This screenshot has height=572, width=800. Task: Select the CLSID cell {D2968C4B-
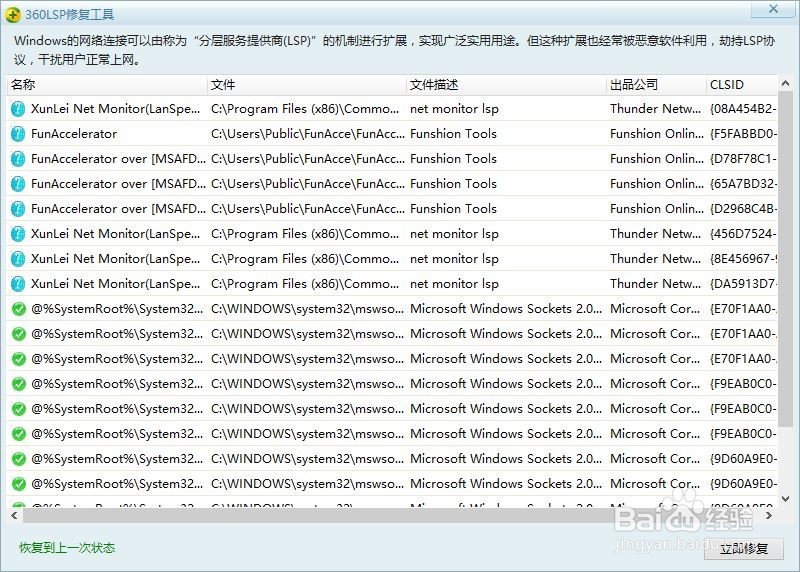743,209
